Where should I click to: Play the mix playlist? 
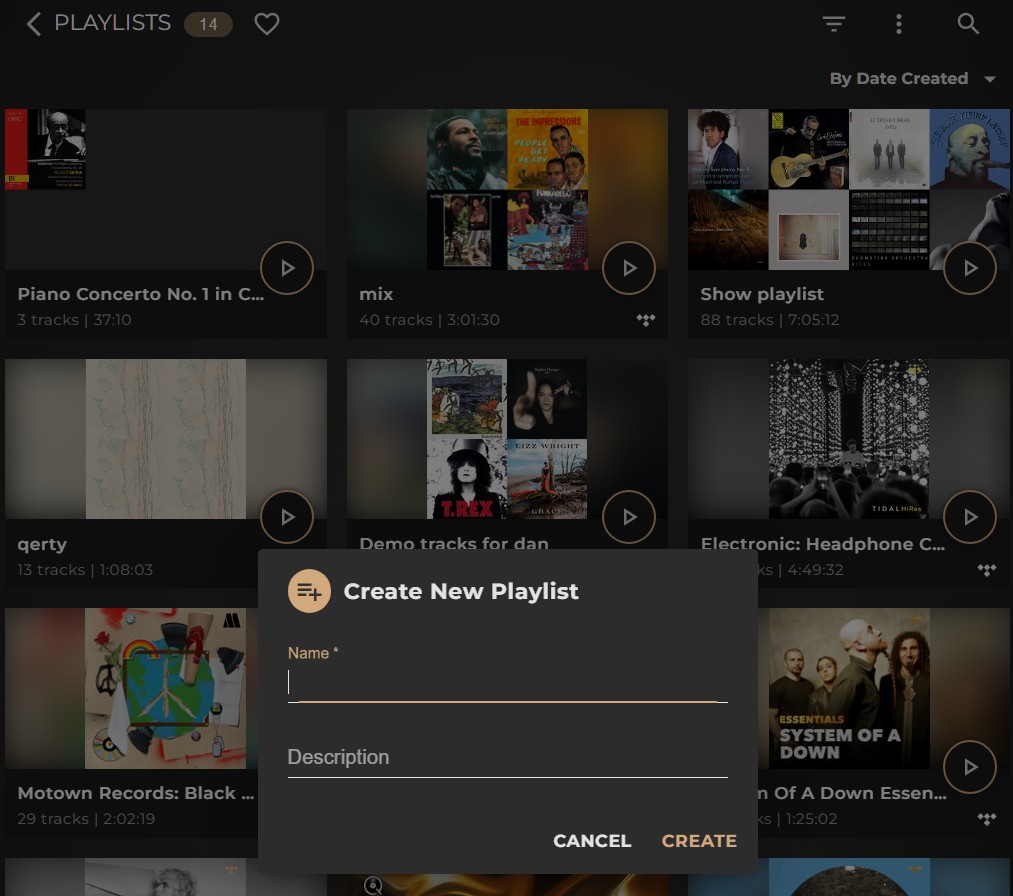click(629, 268)
